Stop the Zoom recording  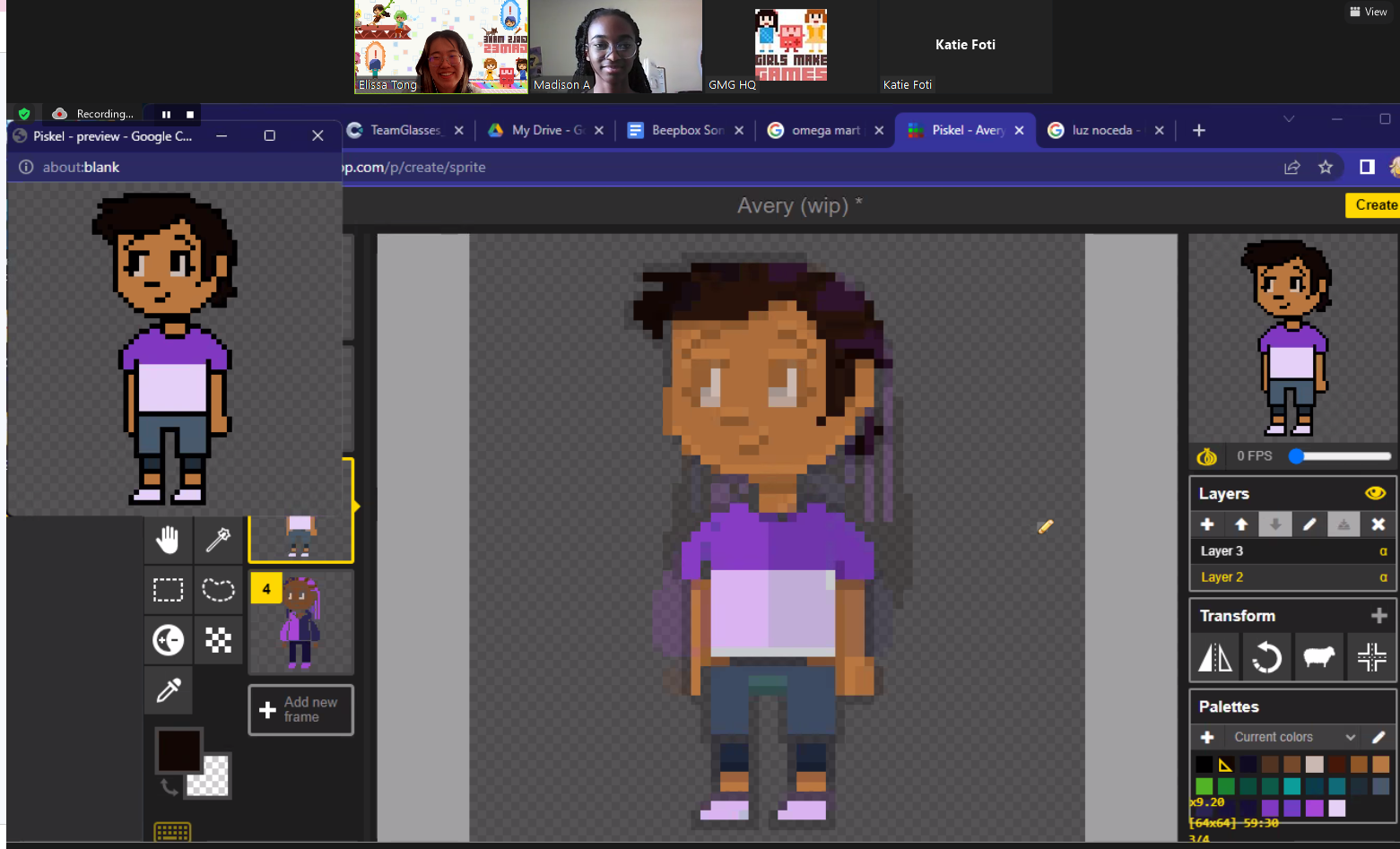[190, 115]
